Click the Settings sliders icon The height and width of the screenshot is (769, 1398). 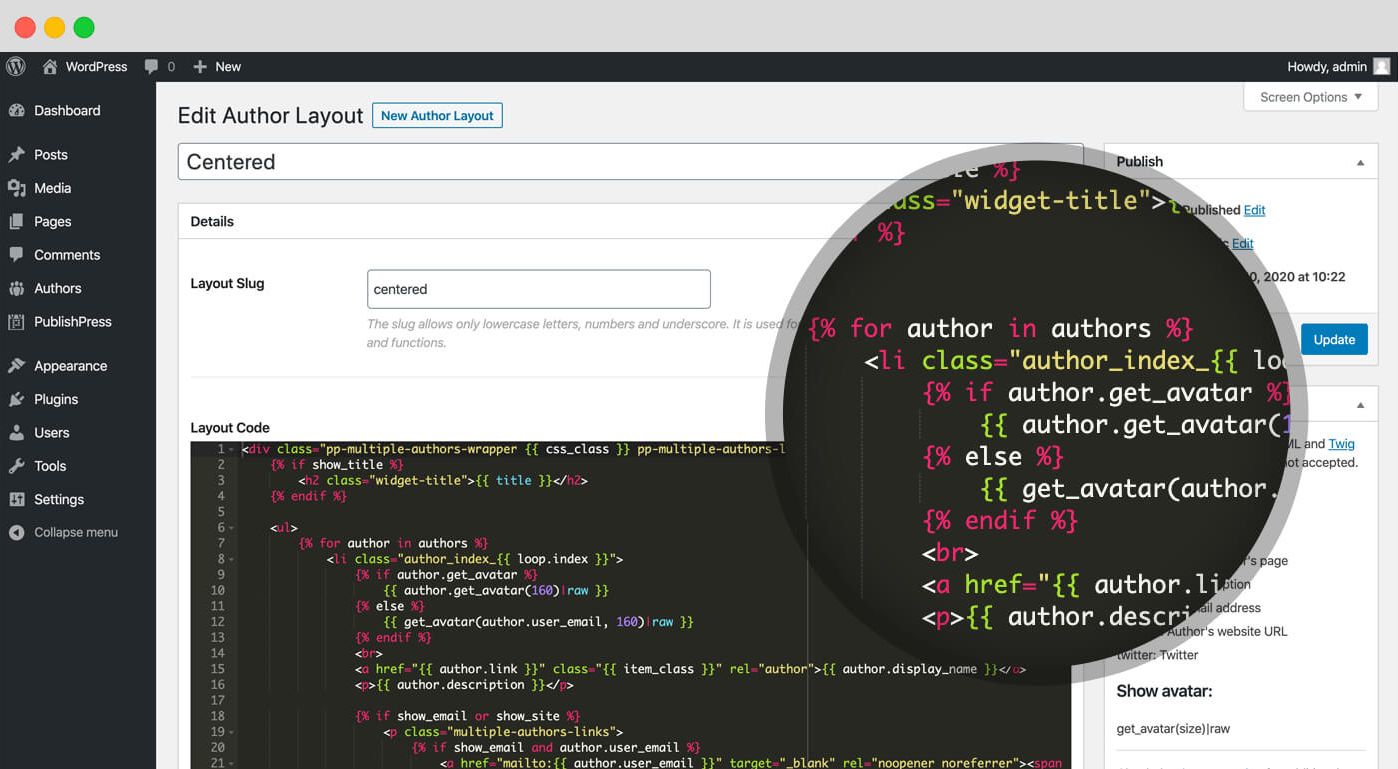(x=16, y=500)
